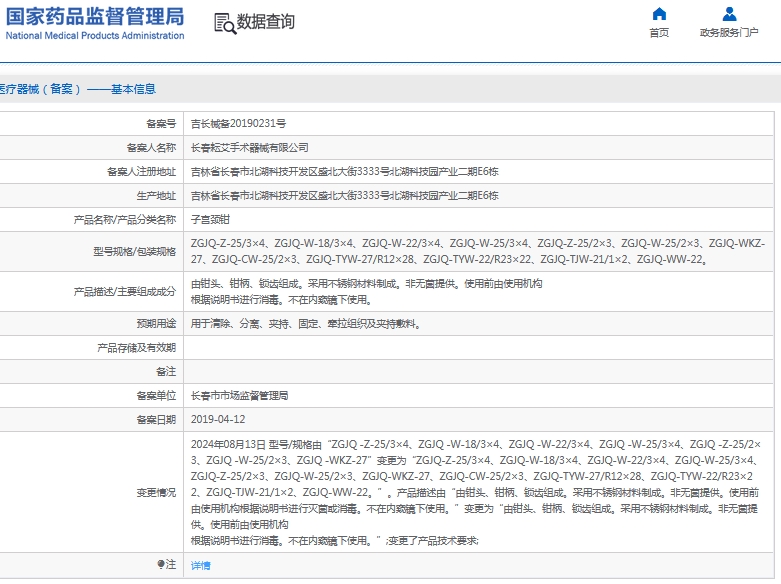Click the 医疗器械（备案）基本信息 section heading
This screenshot has width=781, height=584.
(77, 89)
